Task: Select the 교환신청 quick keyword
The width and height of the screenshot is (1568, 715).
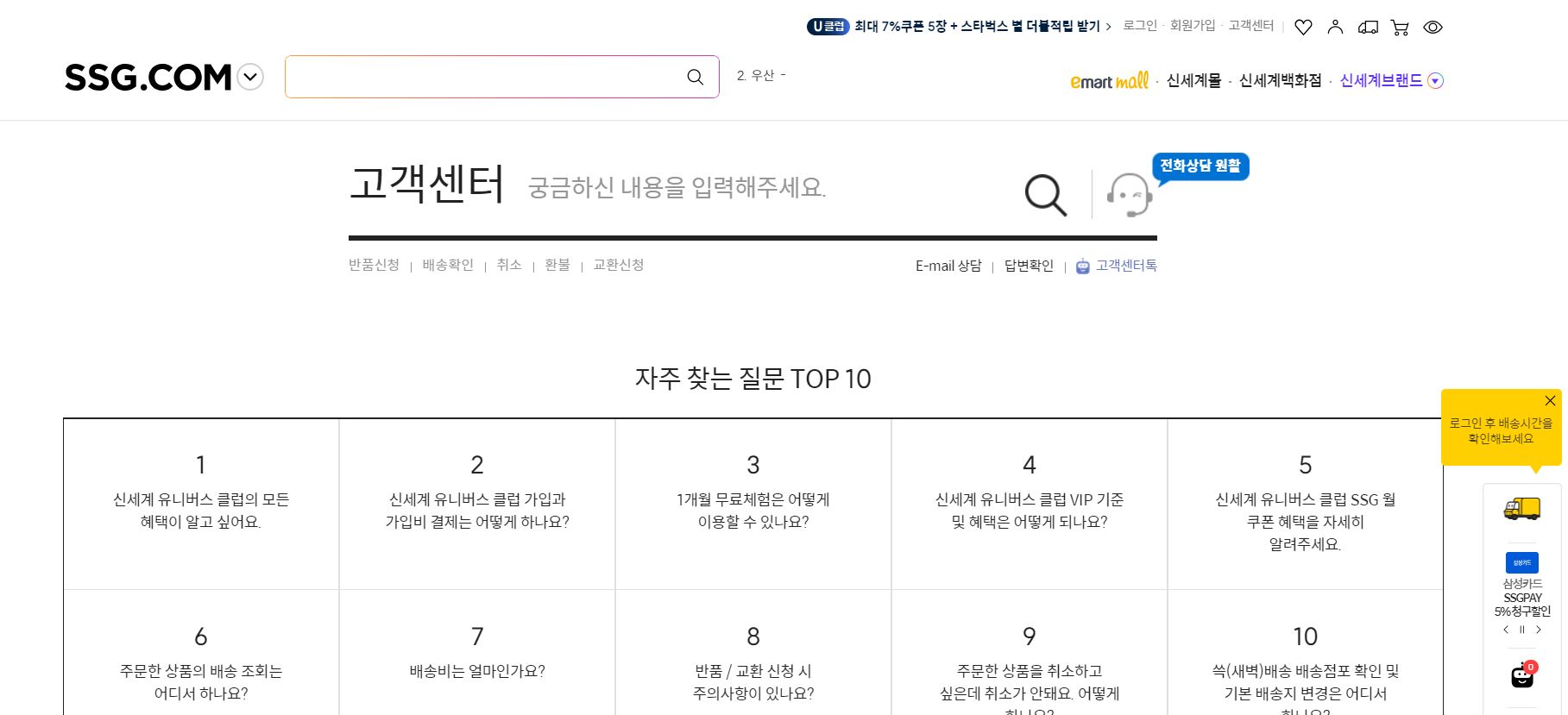Action: pos(619,265)
